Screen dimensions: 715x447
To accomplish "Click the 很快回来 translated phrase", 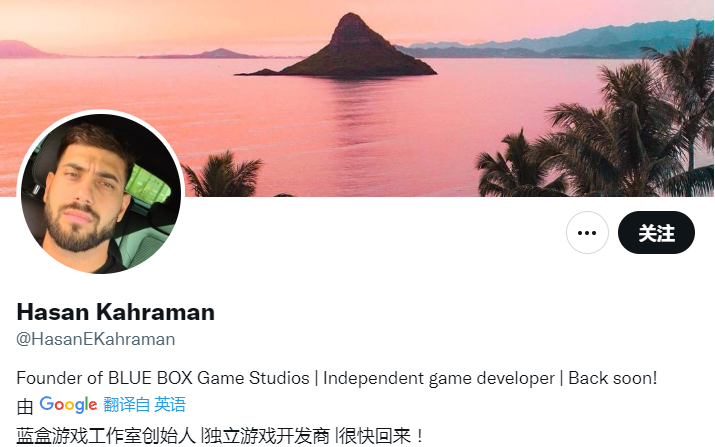I will point(375,436).
